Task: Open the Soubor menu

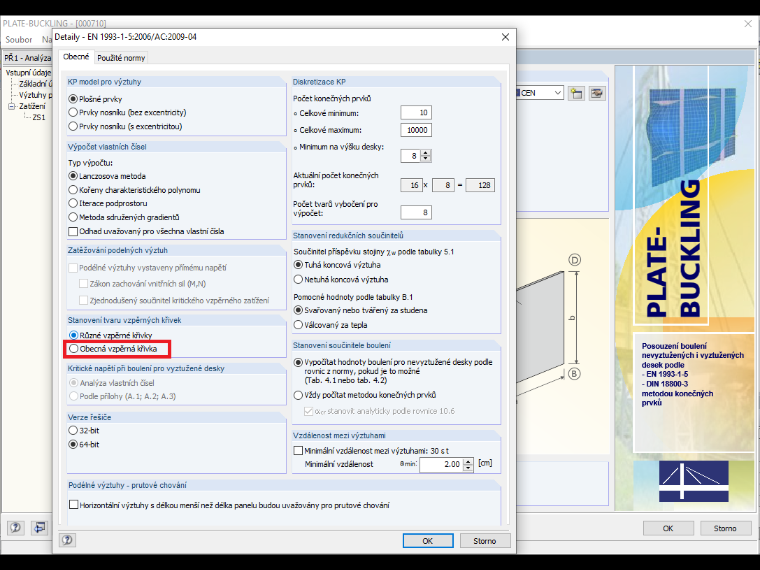Action: pyautogui.click(x=18, y=40)
